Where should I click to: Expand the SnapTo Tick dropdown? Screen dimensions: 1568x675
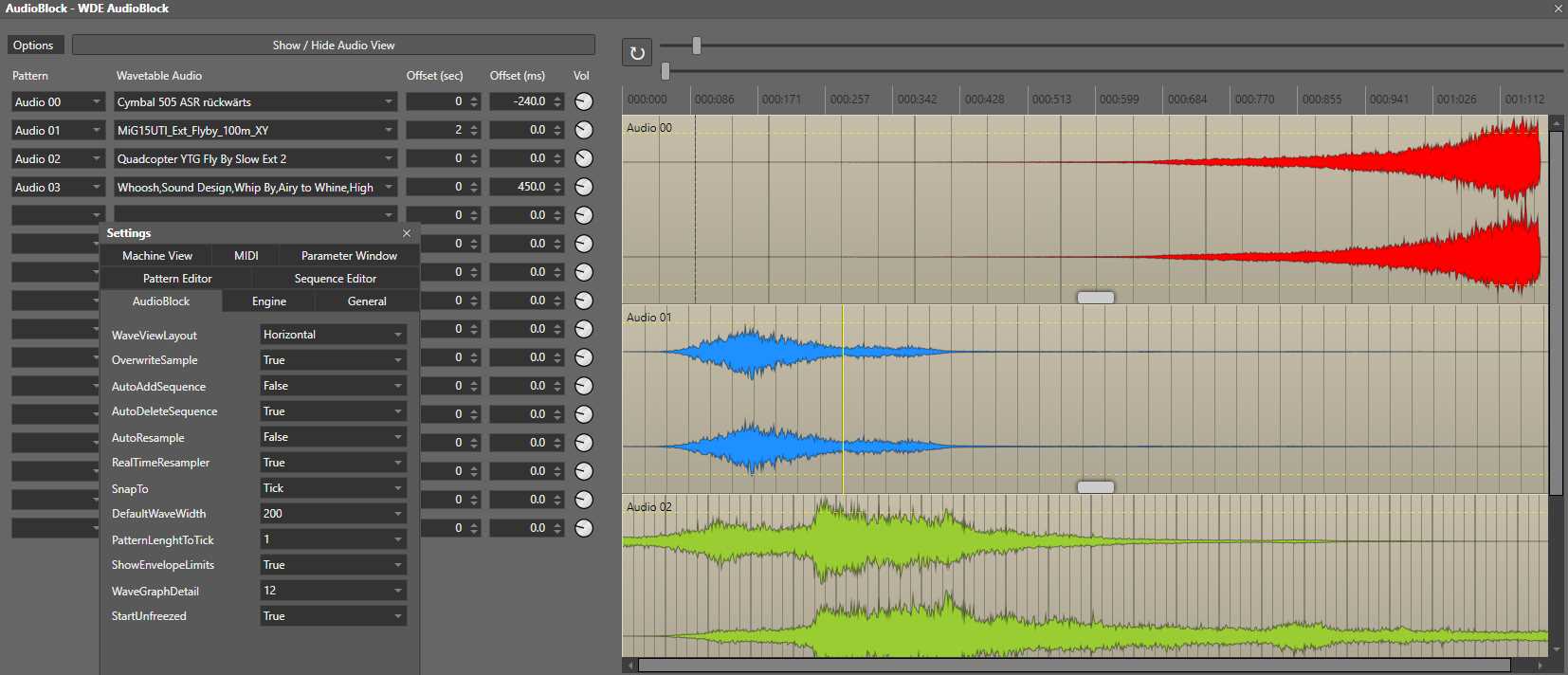[x=333, y=488]
